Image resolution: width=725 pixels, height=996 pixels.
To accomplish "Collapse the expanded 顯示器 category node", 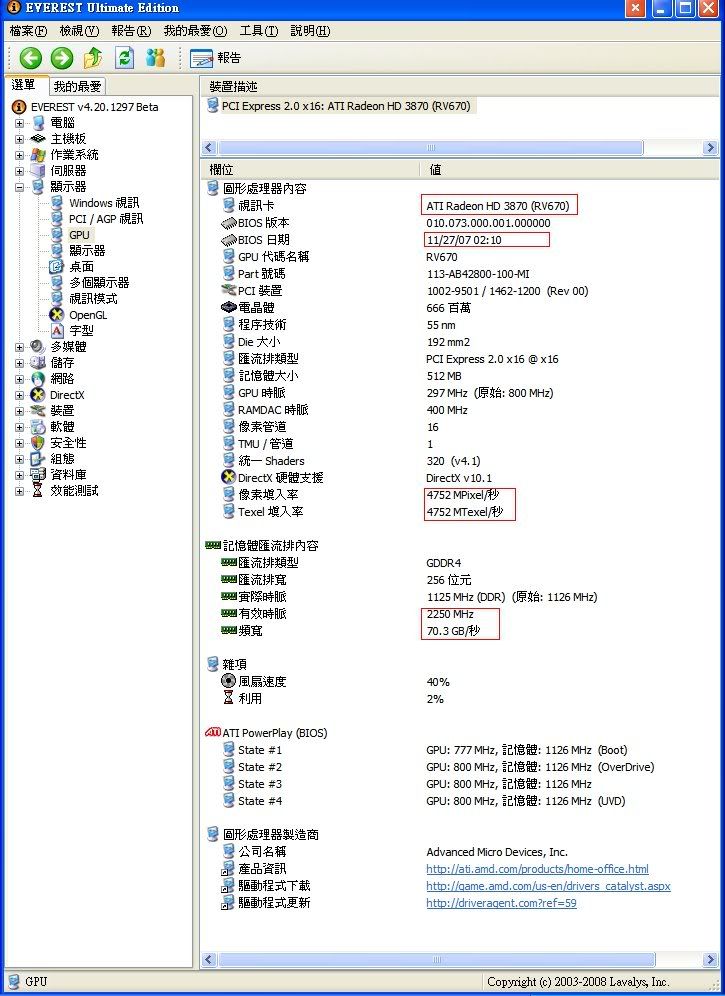I will point(19,187).
